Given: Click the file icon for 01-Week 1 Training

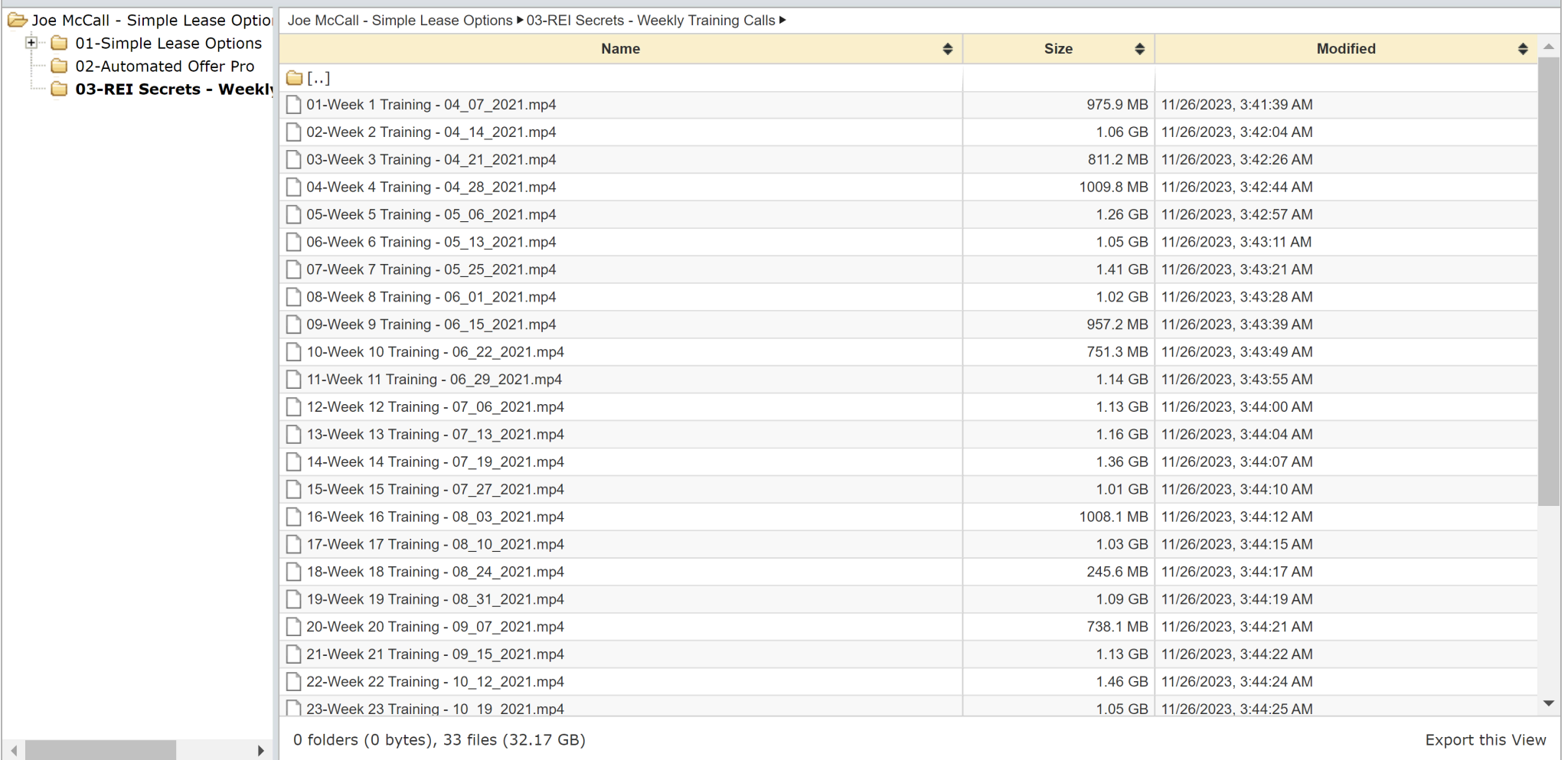Looking at the screenshot, I should click(293, 105).
